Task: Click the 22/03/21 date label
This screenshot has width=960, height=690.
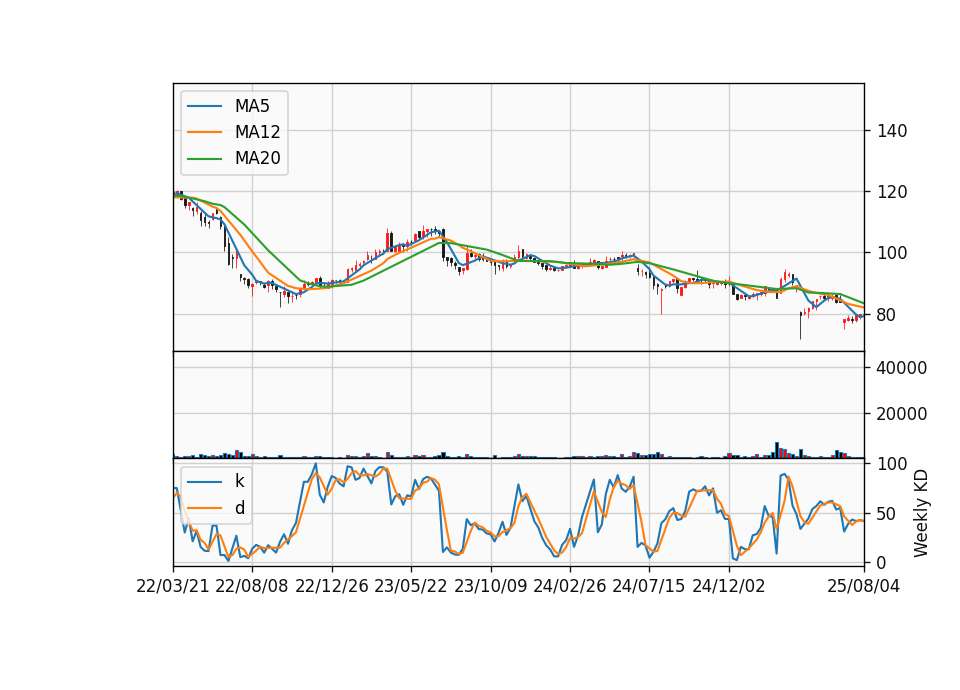Action: [x=173, y=586]
